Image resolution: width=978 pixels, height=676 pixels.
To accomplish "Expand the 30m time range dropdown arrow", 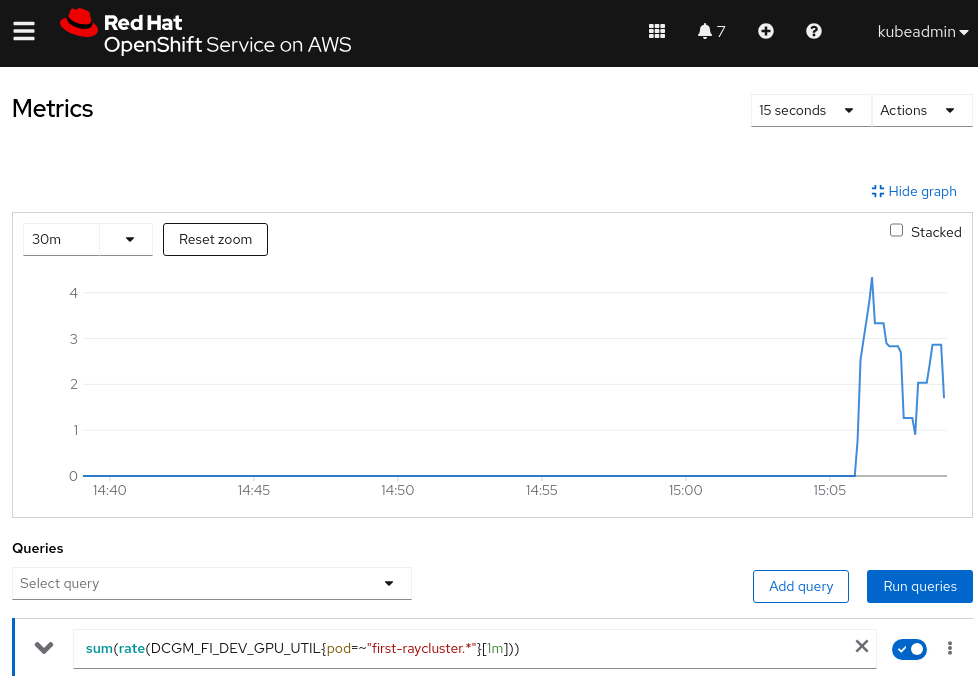I will 129,240.
